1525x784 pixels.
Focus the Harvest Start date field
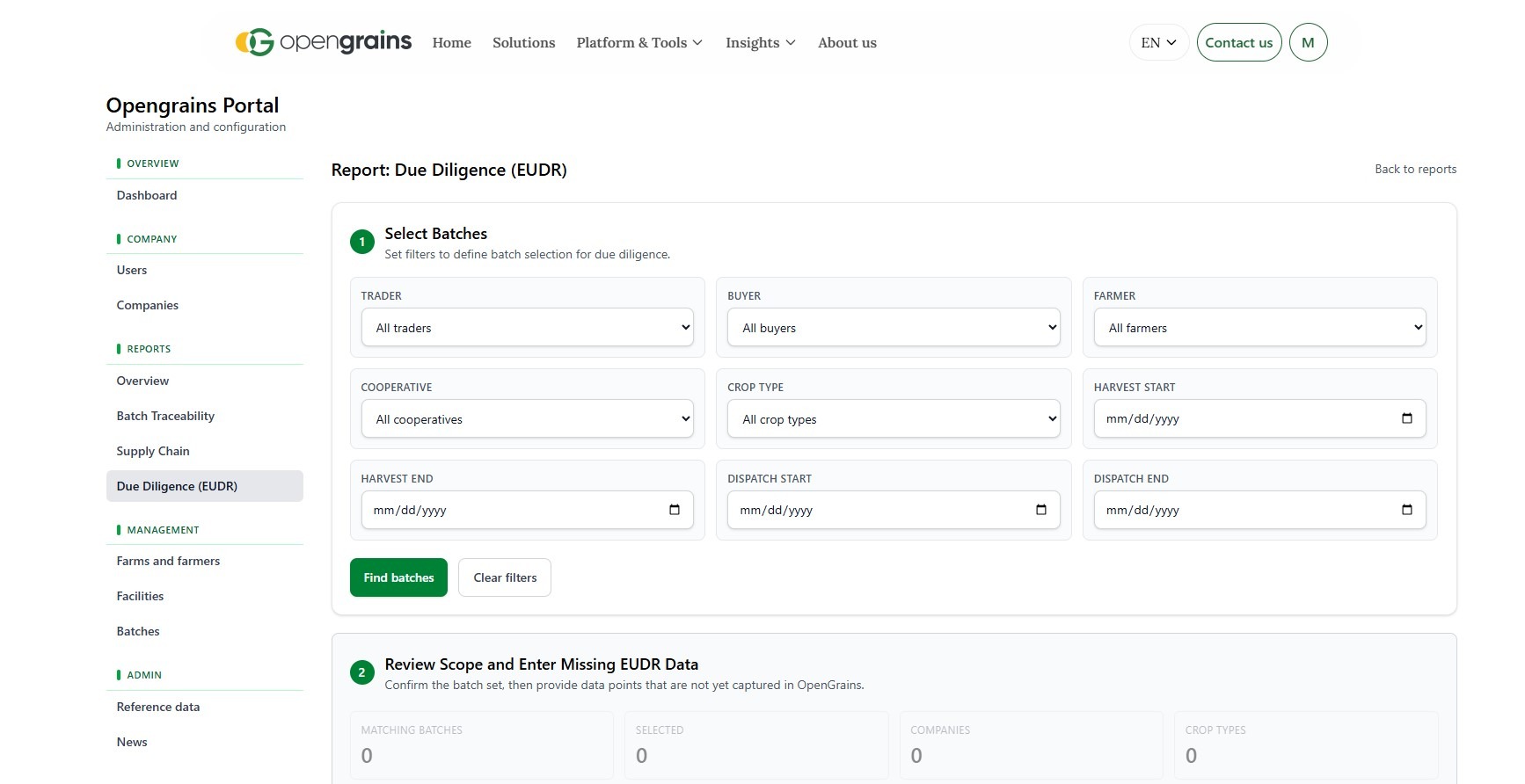(1259, 418)
